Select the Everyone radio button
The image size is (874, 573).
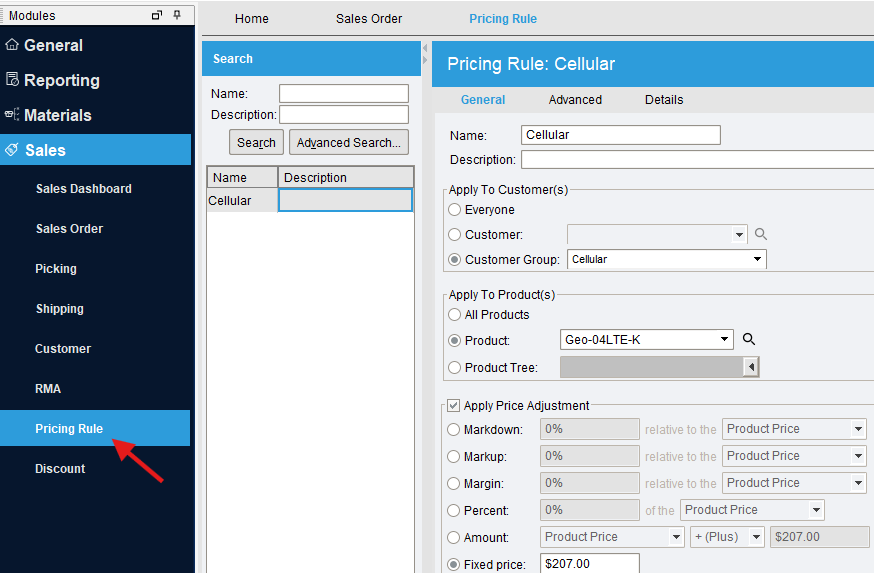pos(455,210)
